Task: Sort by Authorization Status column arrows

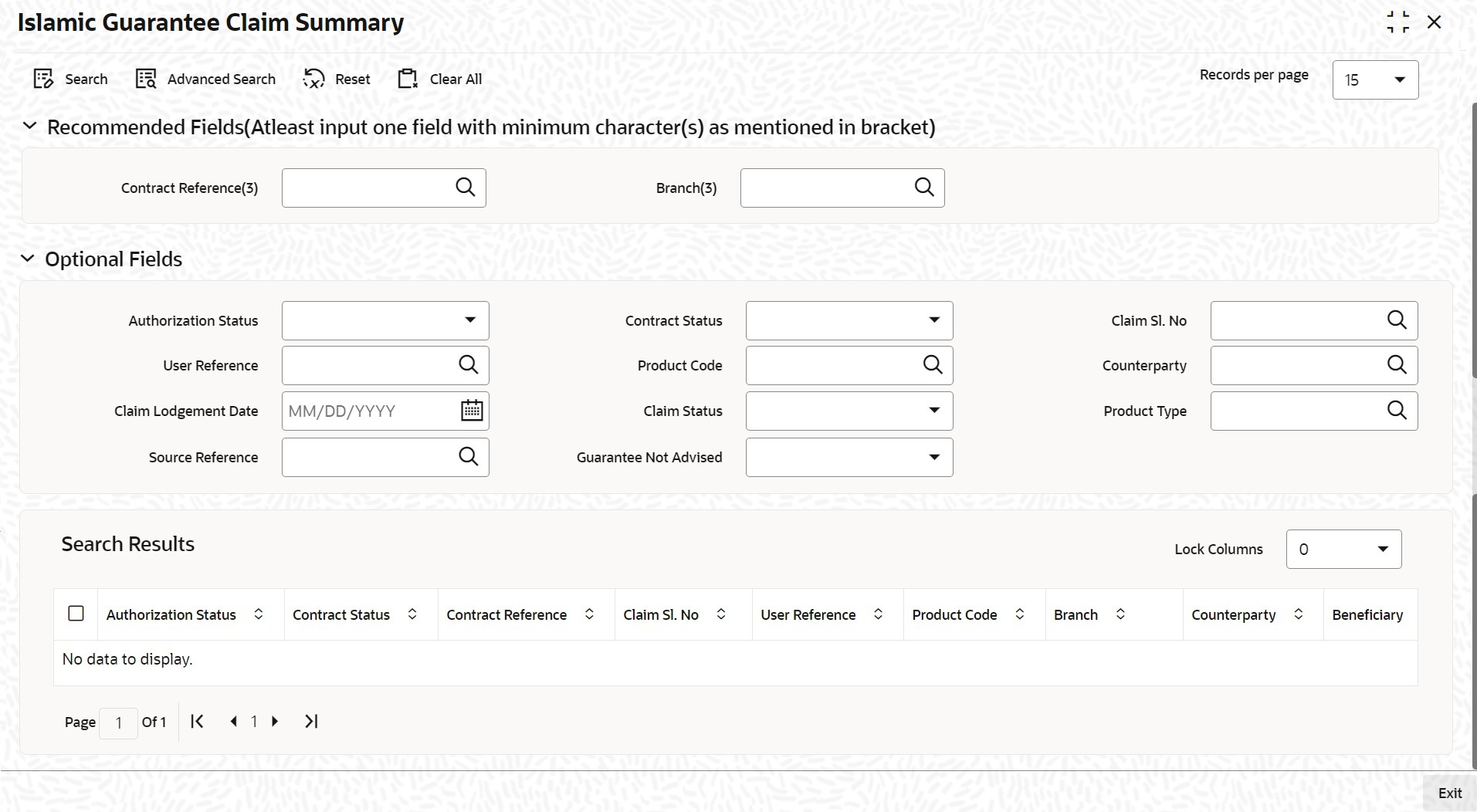Action: 259,614
